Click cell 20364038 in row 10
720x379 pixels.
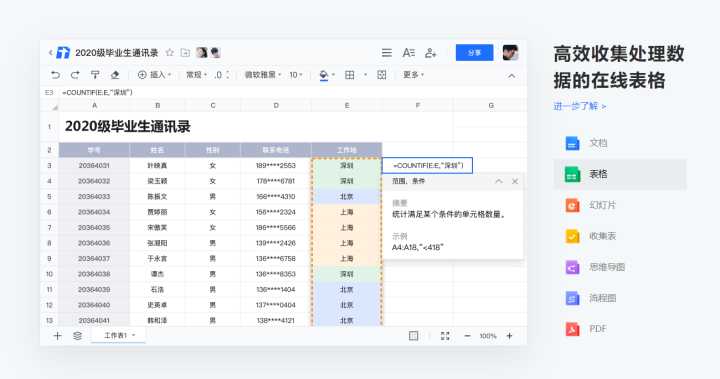[94, 274]
